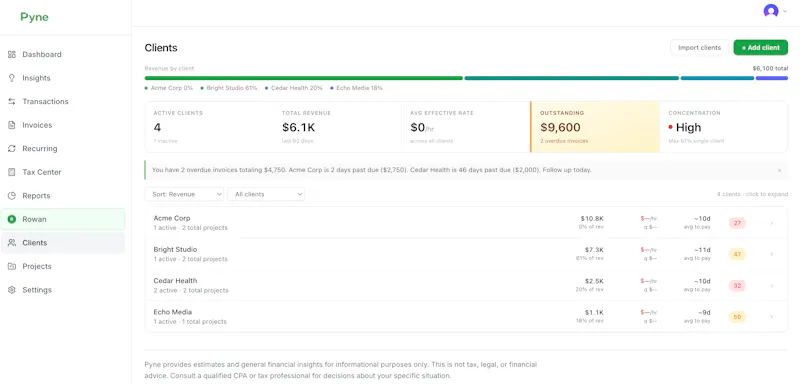Click the Bright Studio client name
The image size is (800, 384).
(175, 249)
